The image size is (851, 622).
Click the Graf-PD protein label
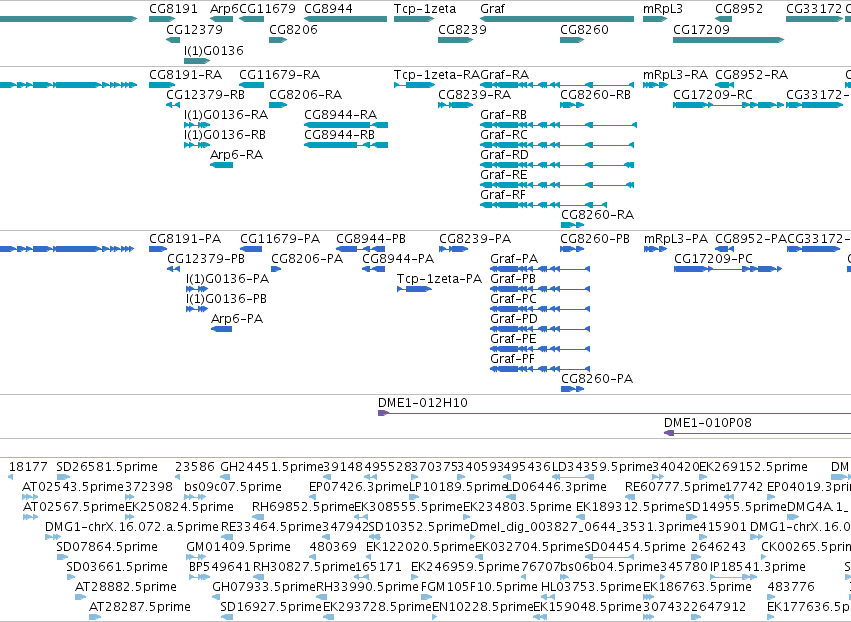pyautogui.click(x=514, y=319)
